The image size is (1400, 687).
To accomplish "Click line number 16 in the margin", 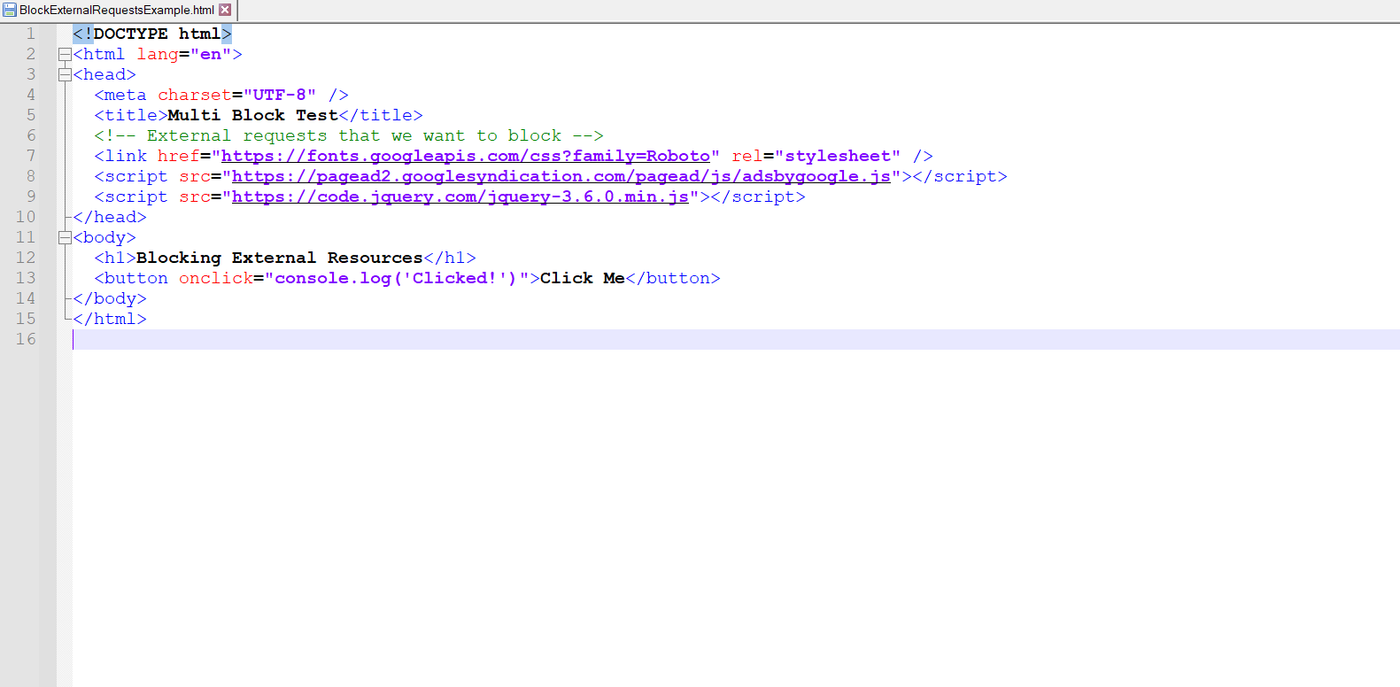I will point(25,340).
